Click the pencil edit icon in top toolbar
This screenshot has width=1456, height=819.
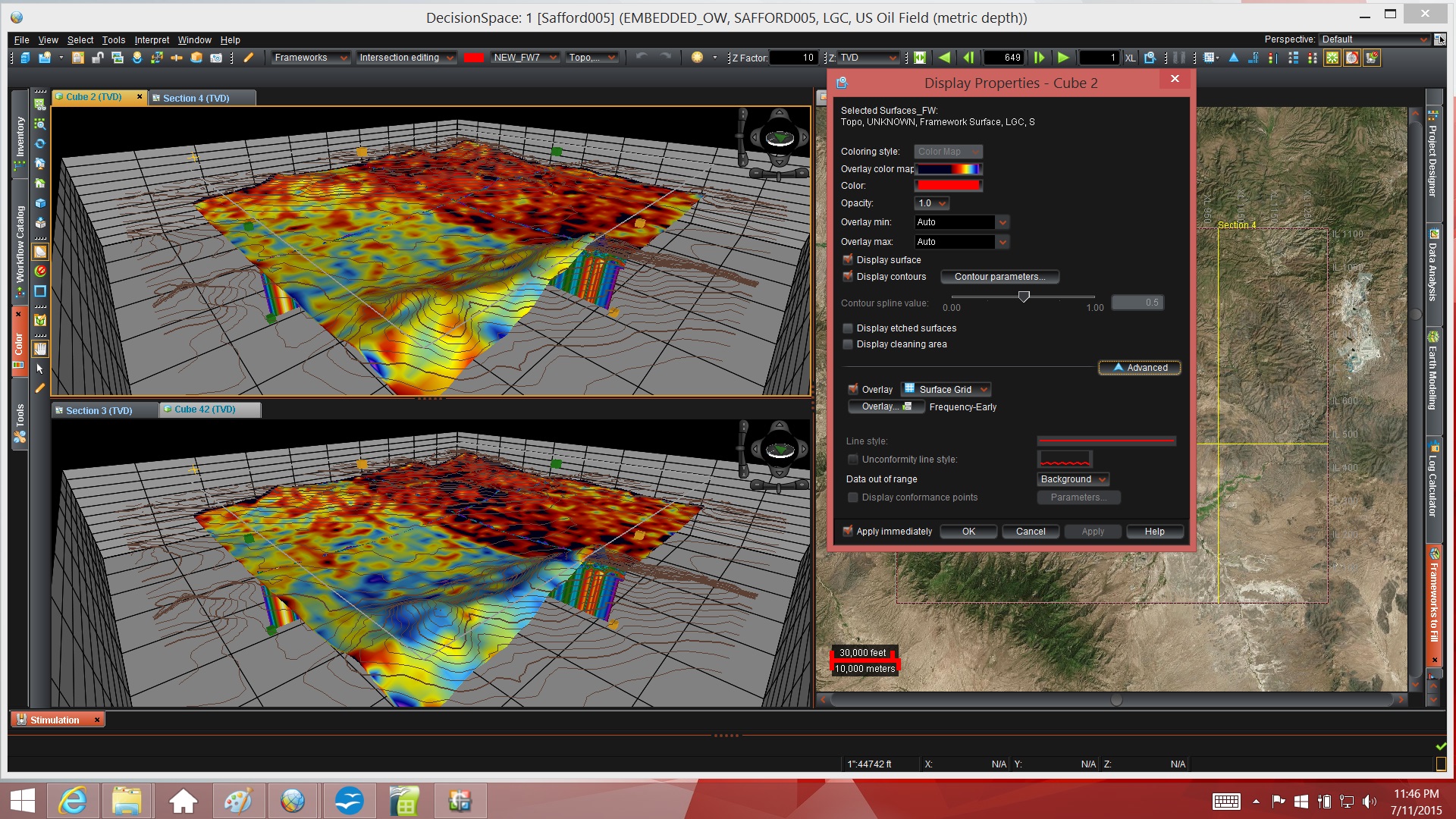[x=249, y=58]
